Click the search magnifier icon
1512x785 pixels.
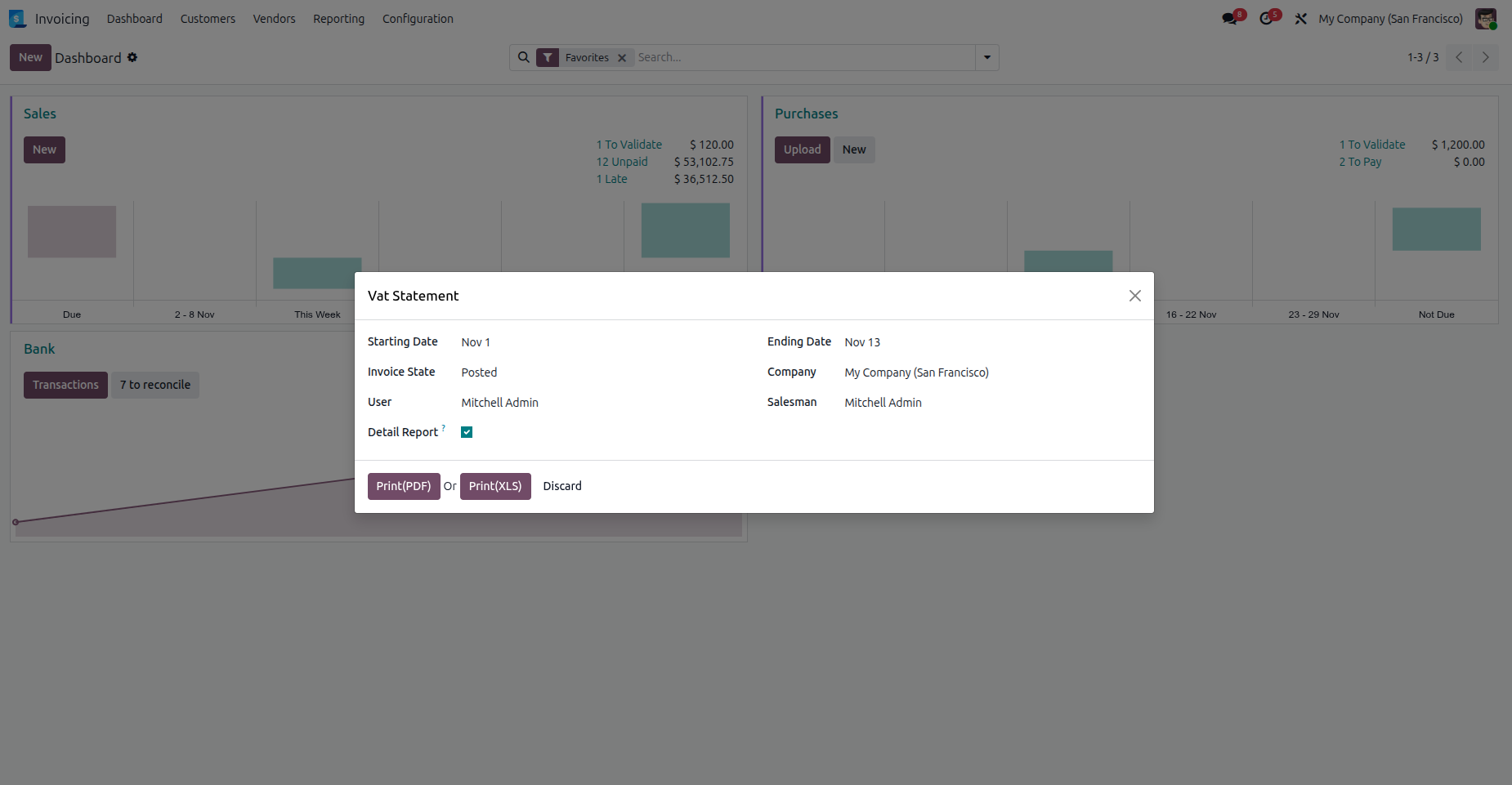pyautogui.click(x=523, y=57)
